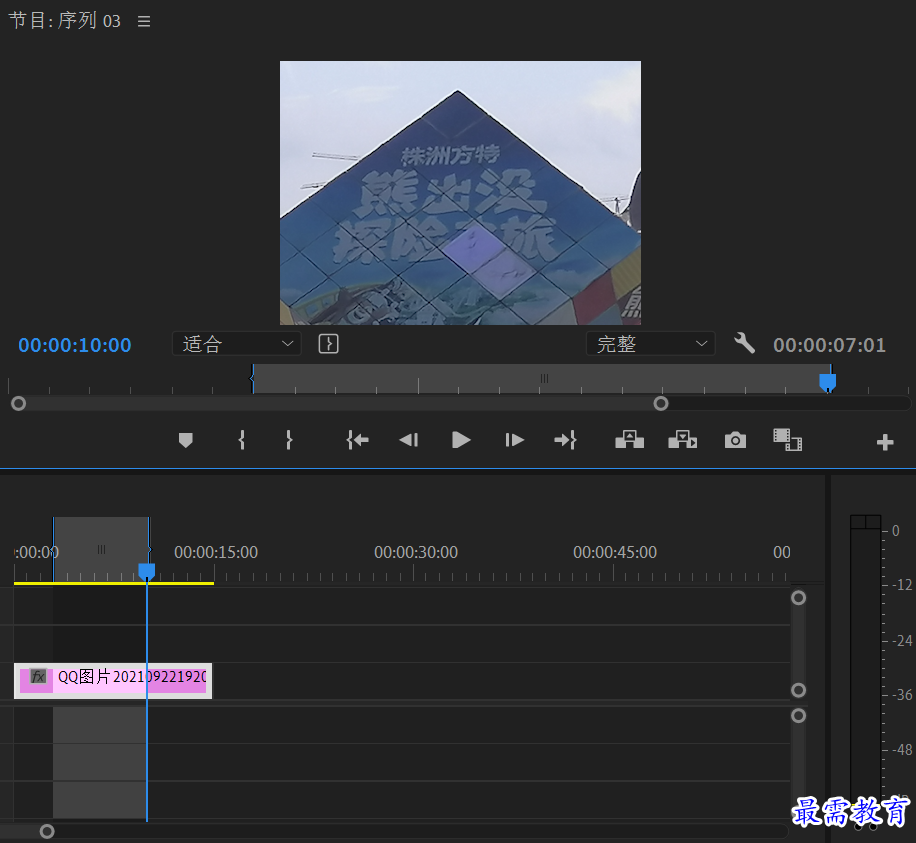Click the Add Marker button
Image resolution: width=916 pixels, height=843 pixels.
tap(186, 440)
